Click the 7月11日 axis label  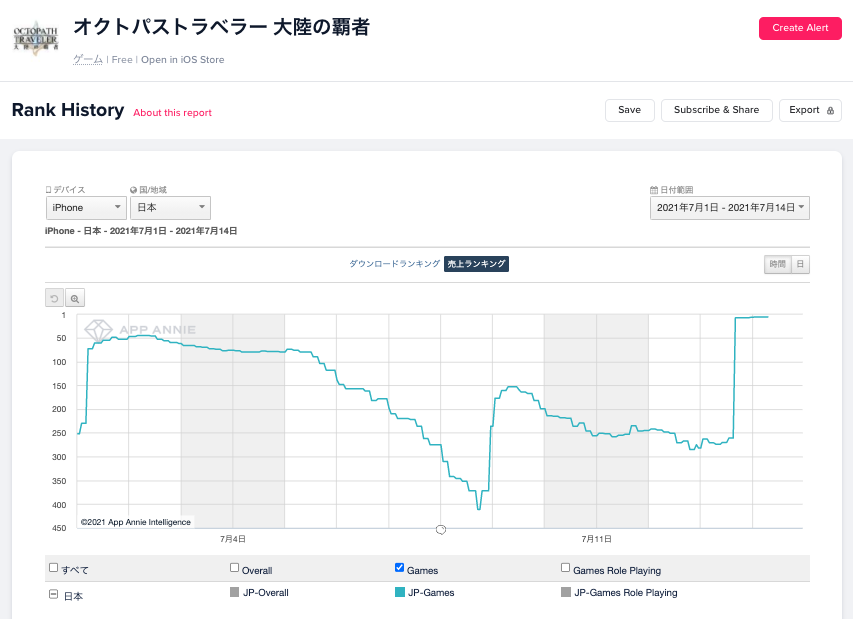pos(596,539)
